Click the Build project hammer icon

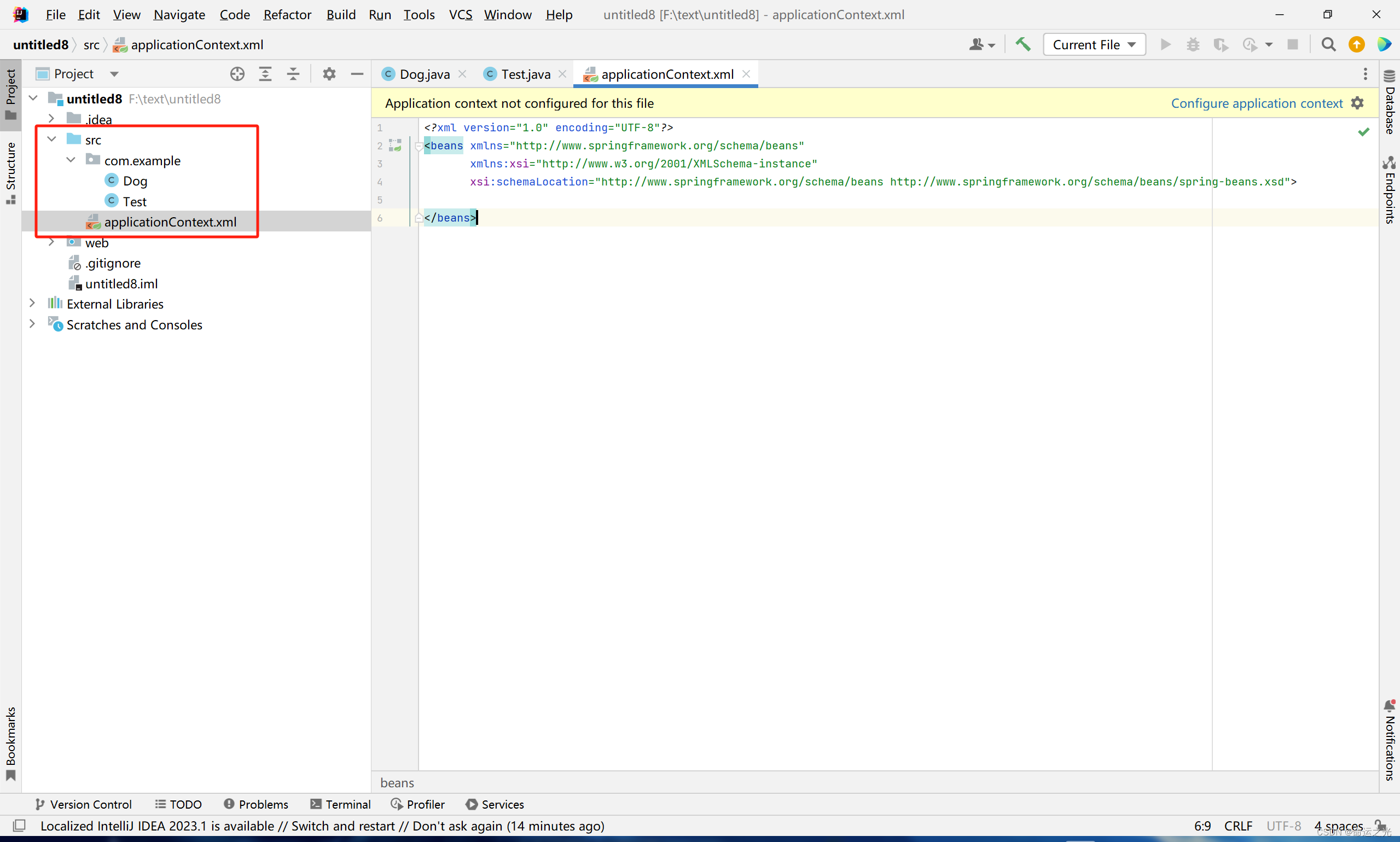click(1023, 44)
